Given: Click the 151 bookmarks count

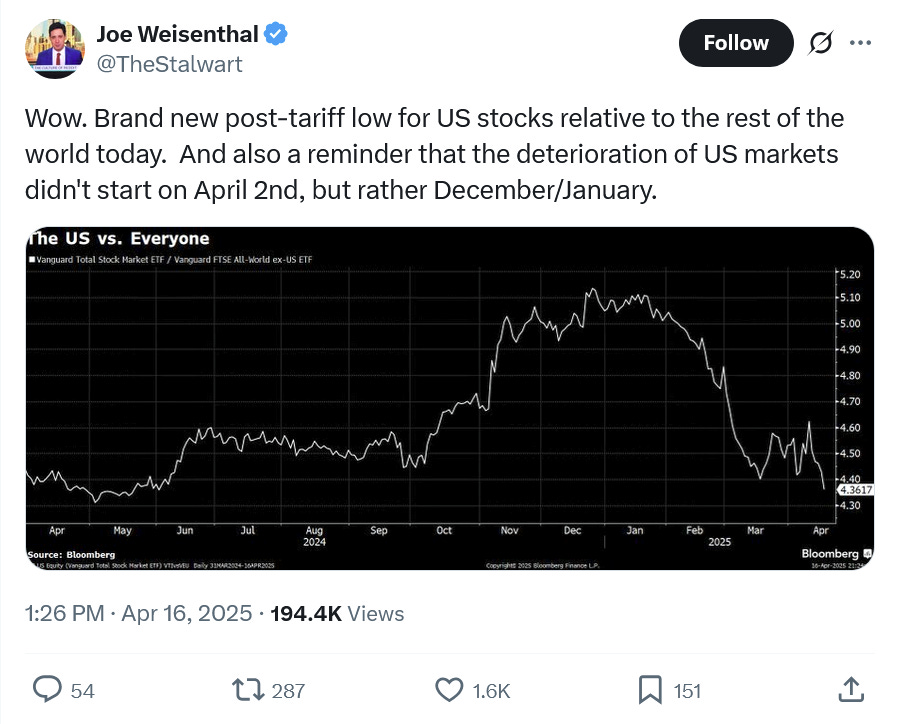Looking at the screenshot, I should (687, 691).
